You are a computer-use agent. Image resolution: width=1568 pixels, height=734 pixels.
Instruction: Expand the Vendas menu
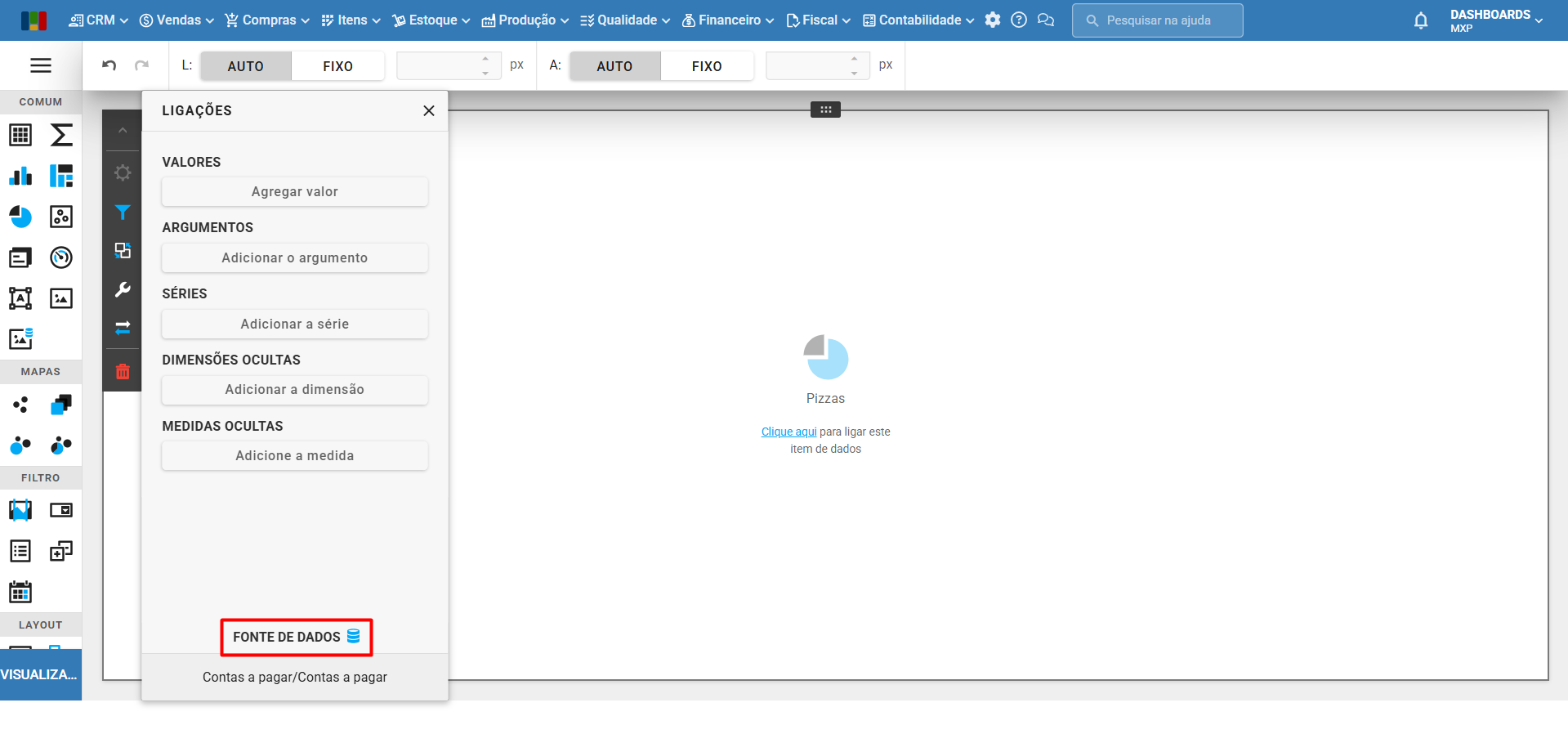pos(176,20)
